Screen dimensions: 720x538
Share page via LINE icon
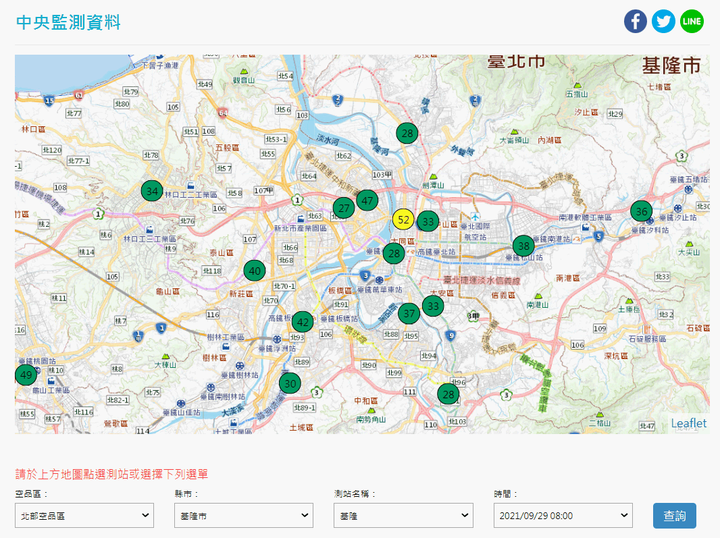(x=692, y=21)
